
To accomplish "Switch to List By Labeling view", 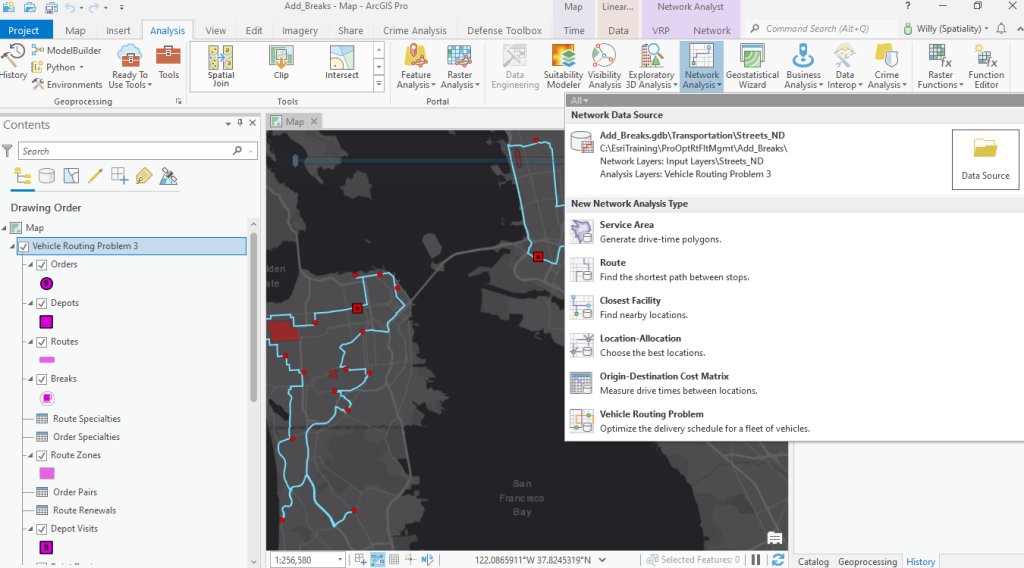I will 144,176.
